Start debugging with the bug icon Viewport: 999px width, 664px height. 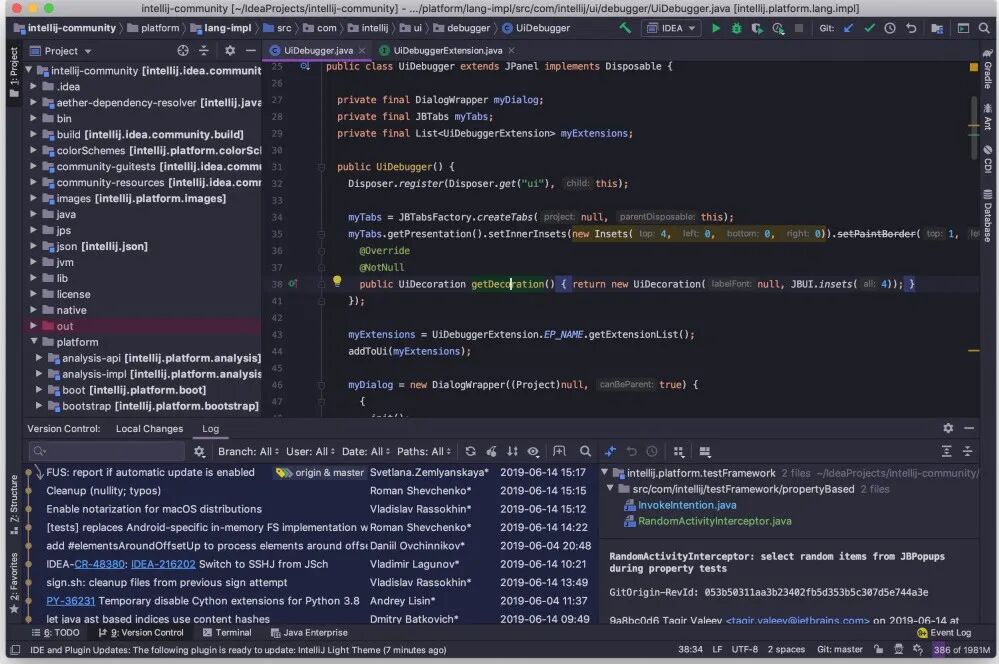click(x=737, y=28)
